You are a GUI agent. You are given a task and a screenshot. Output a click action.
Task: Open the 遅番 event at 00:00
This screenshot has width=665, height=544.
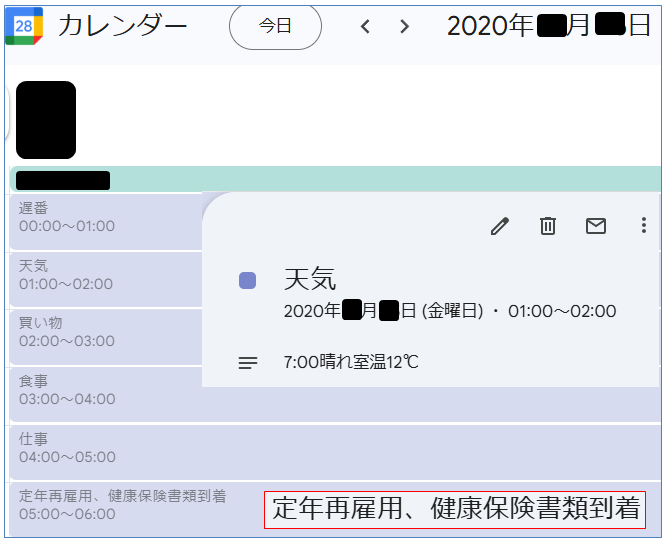click(x=100, y=217)
